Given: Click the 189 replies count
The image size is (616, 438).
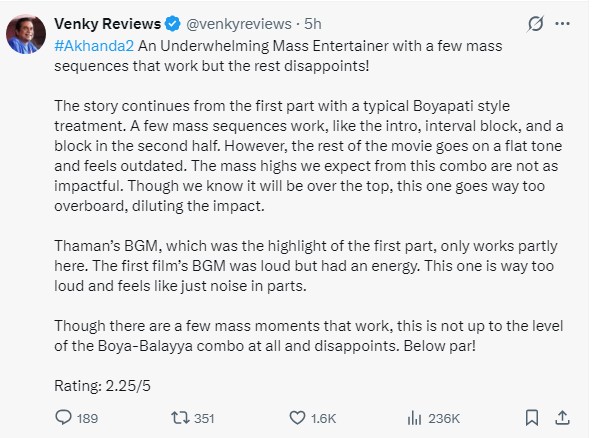Looking at the screenshot, I should pyautogui.click(x=89, y=415).
